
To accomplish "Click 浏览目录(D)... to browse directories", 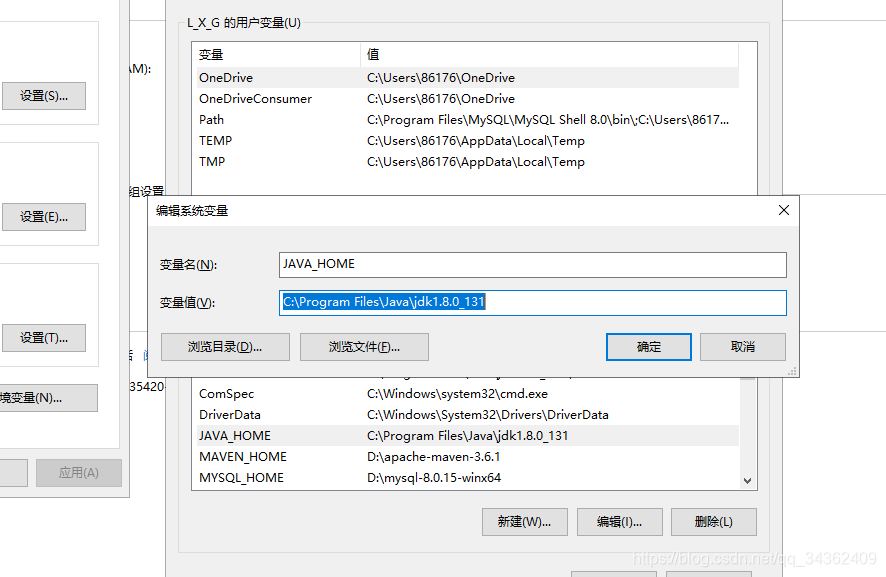I will [x=225, y=347].
